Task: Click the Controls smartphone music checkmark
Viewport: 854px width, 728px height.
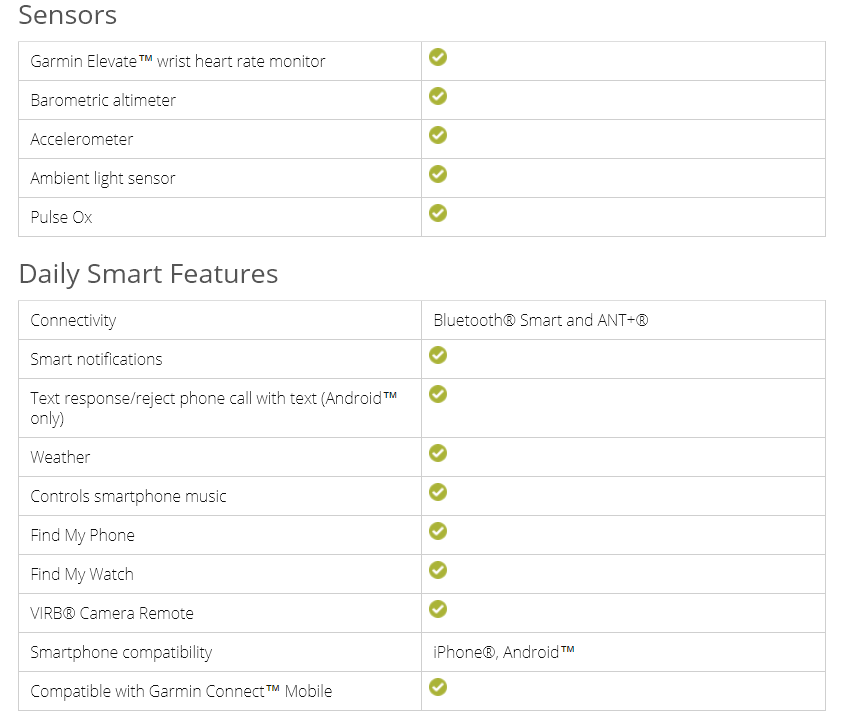Action: (438, 492)
